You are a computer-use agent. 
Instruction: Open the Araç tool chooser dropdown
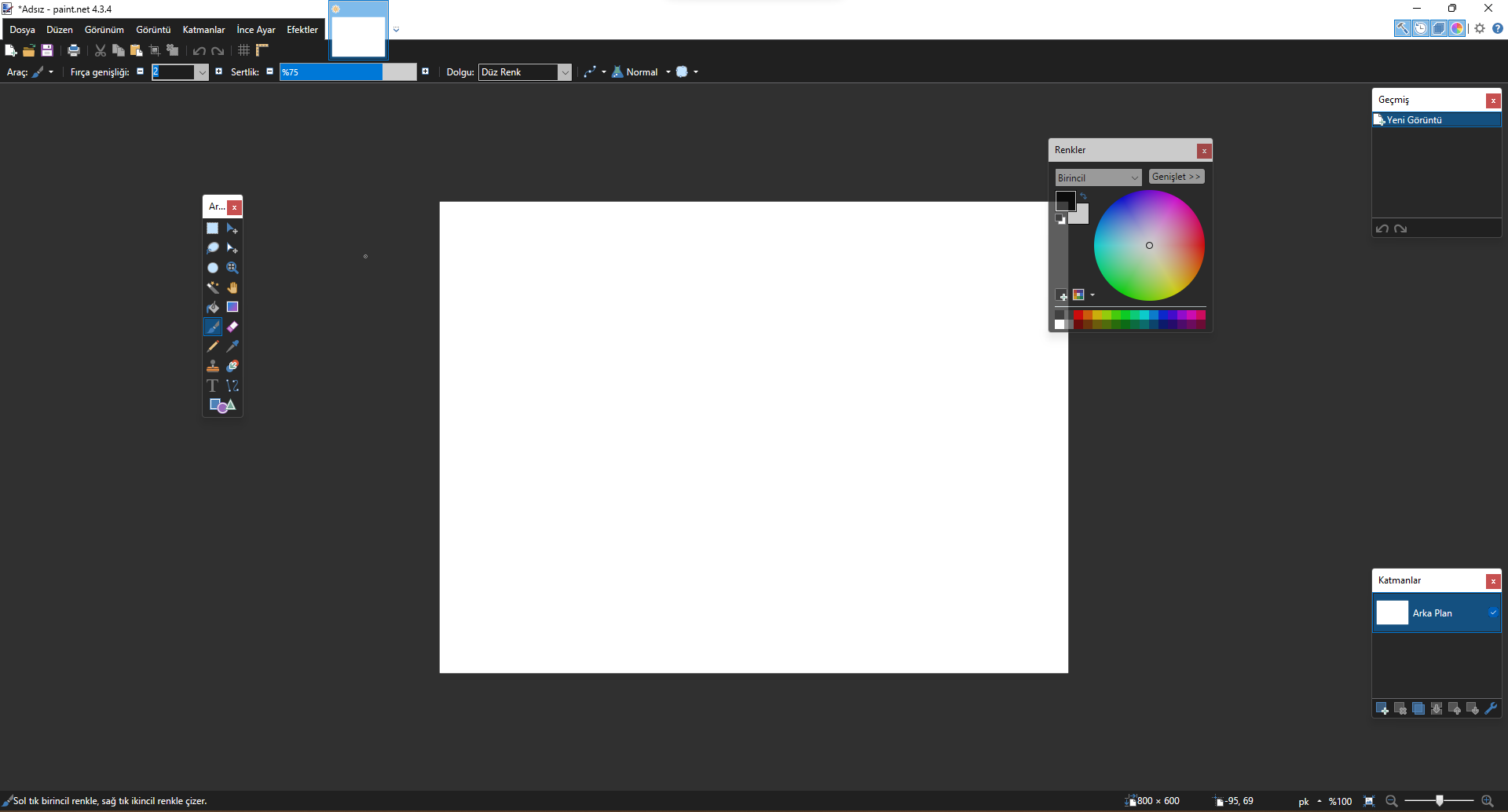coord(43,71)
